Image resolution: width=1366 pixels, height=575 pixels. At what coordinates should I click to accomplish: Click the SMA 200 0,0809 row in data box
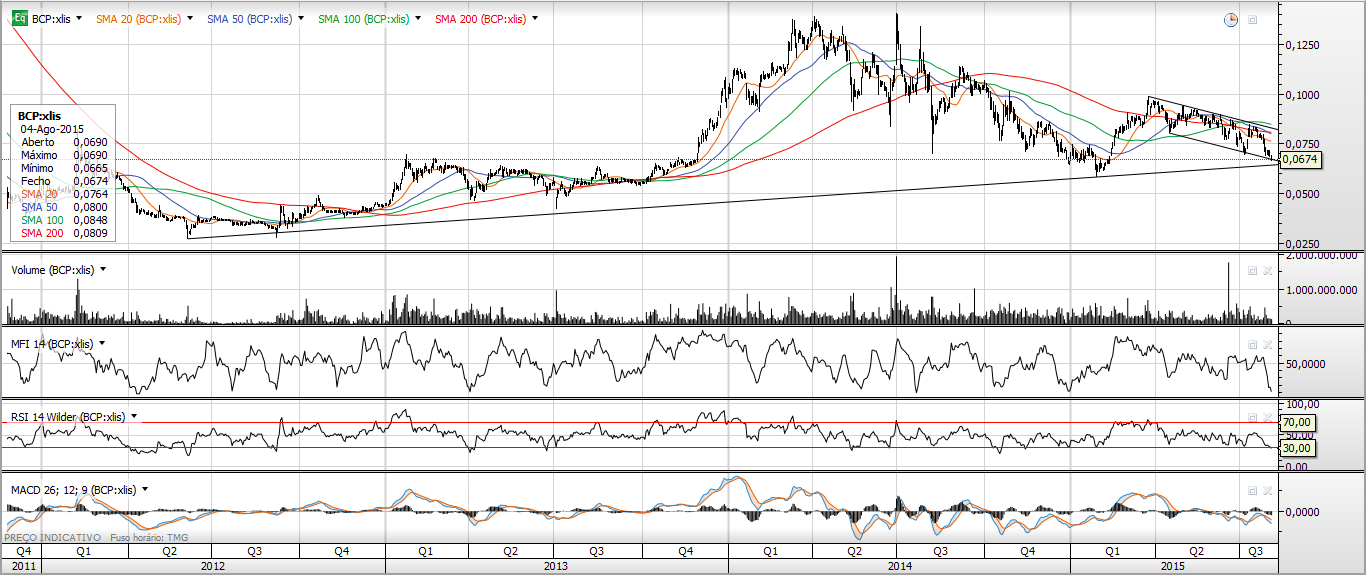click(65, 233)
